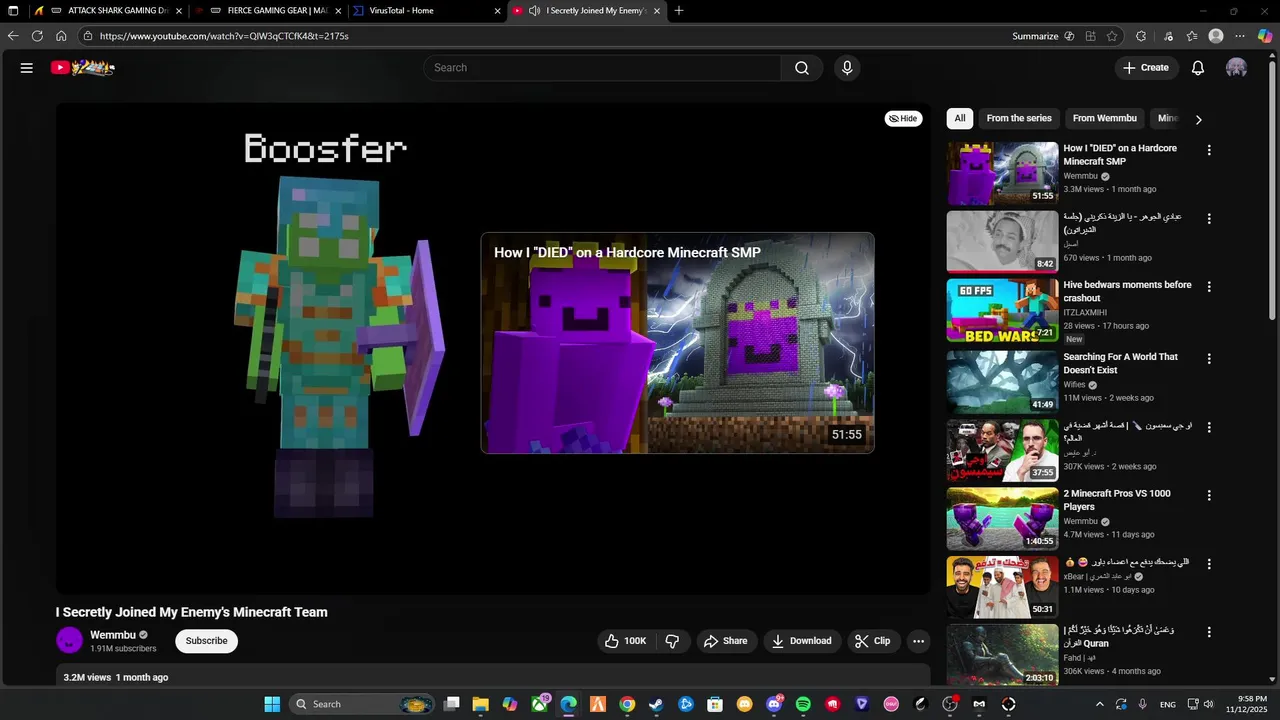The height and width of the screenshot is (720, 1280).
Task: Open end-screen card How I "DIED" video
Action: 677,343
